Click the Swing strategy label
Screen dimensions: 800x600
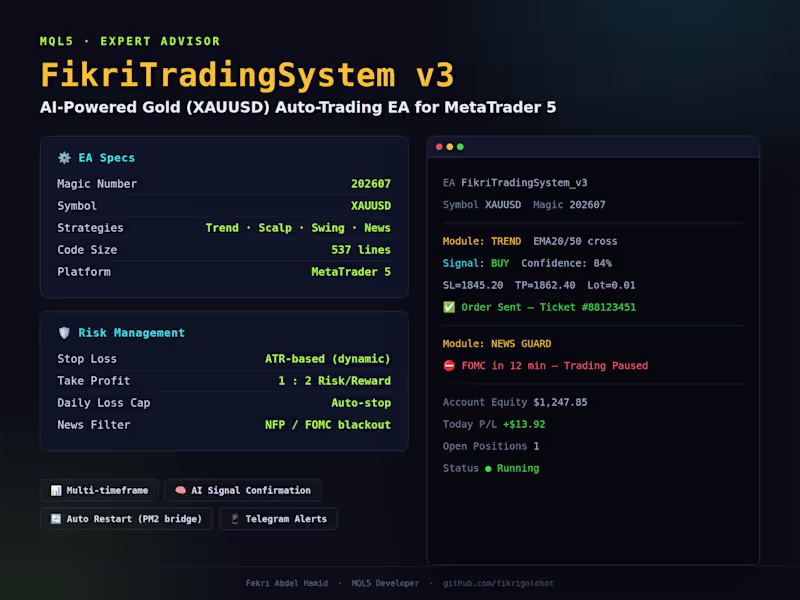328,228
